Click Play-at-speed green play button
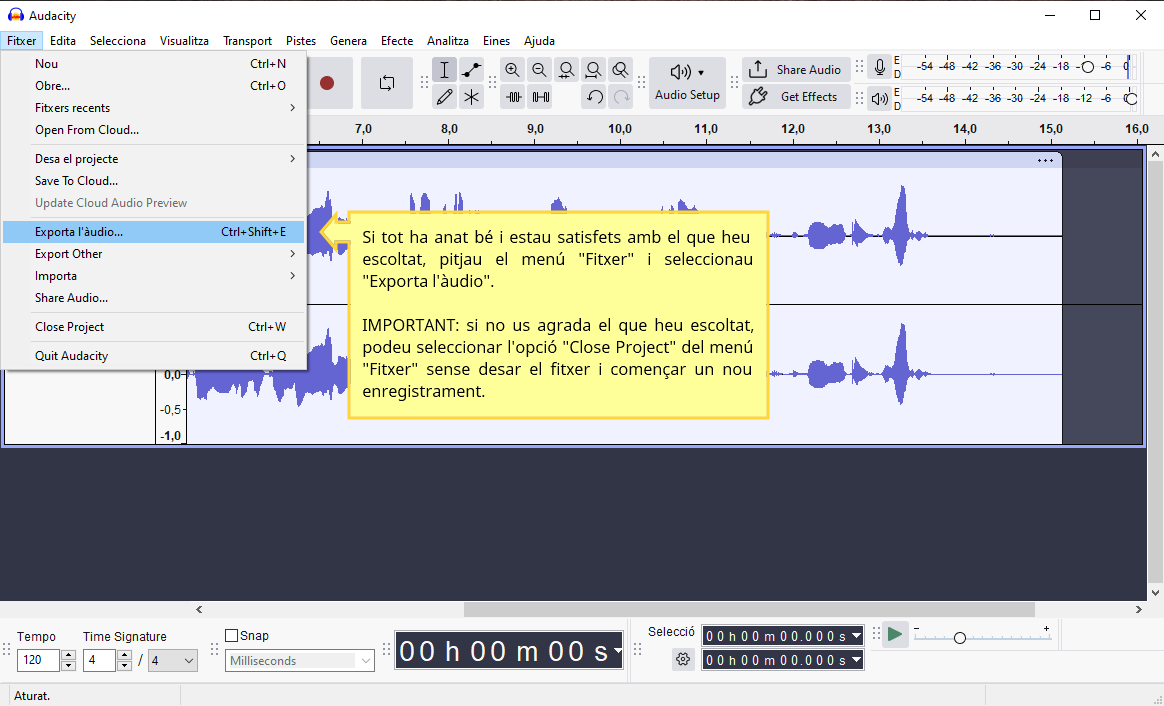This screenshot has width=1164, height=706. pyautogui.click(x=895, y=635)
